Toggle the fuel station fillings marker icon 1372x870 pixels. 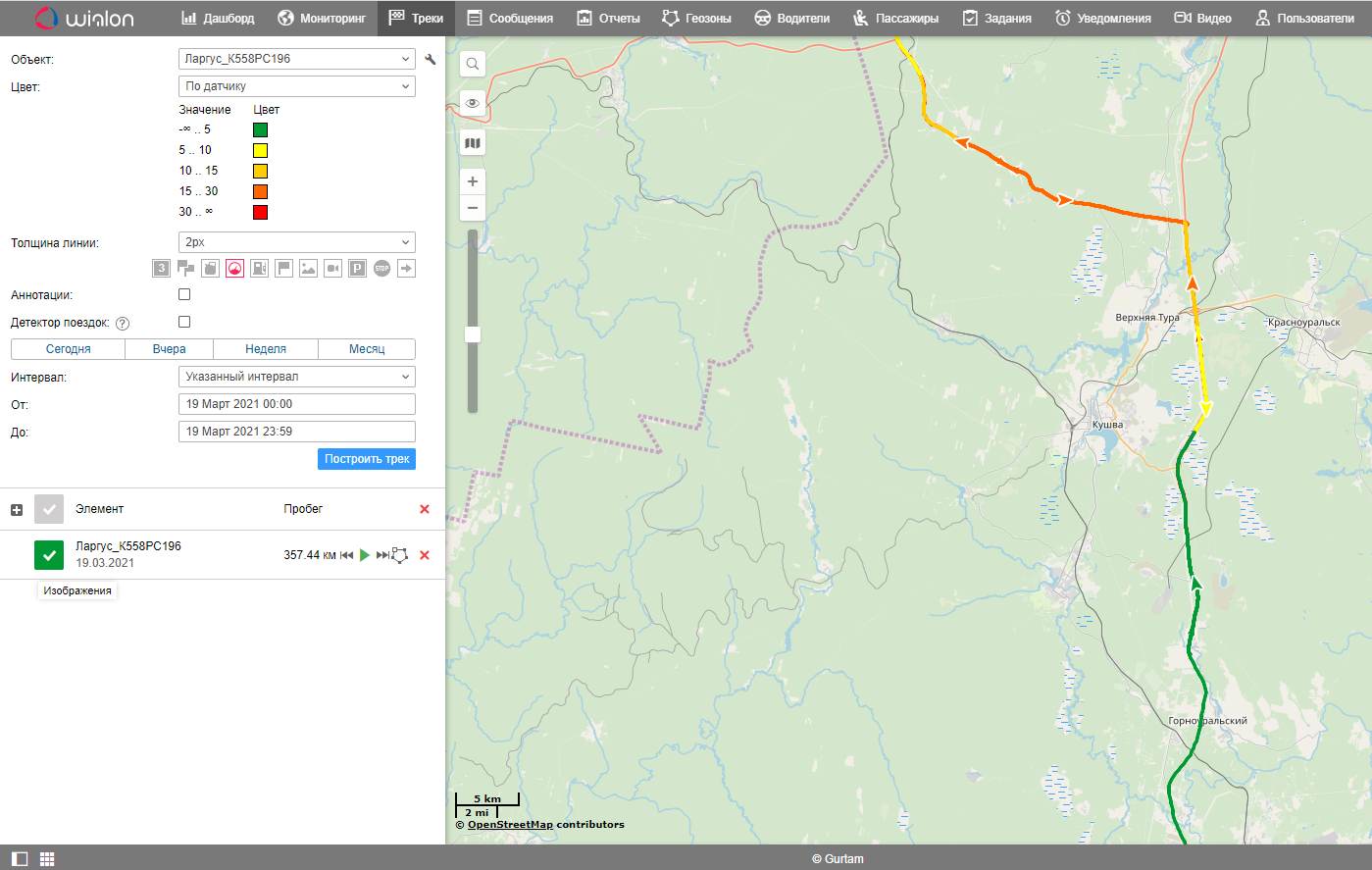pos(259,268)
